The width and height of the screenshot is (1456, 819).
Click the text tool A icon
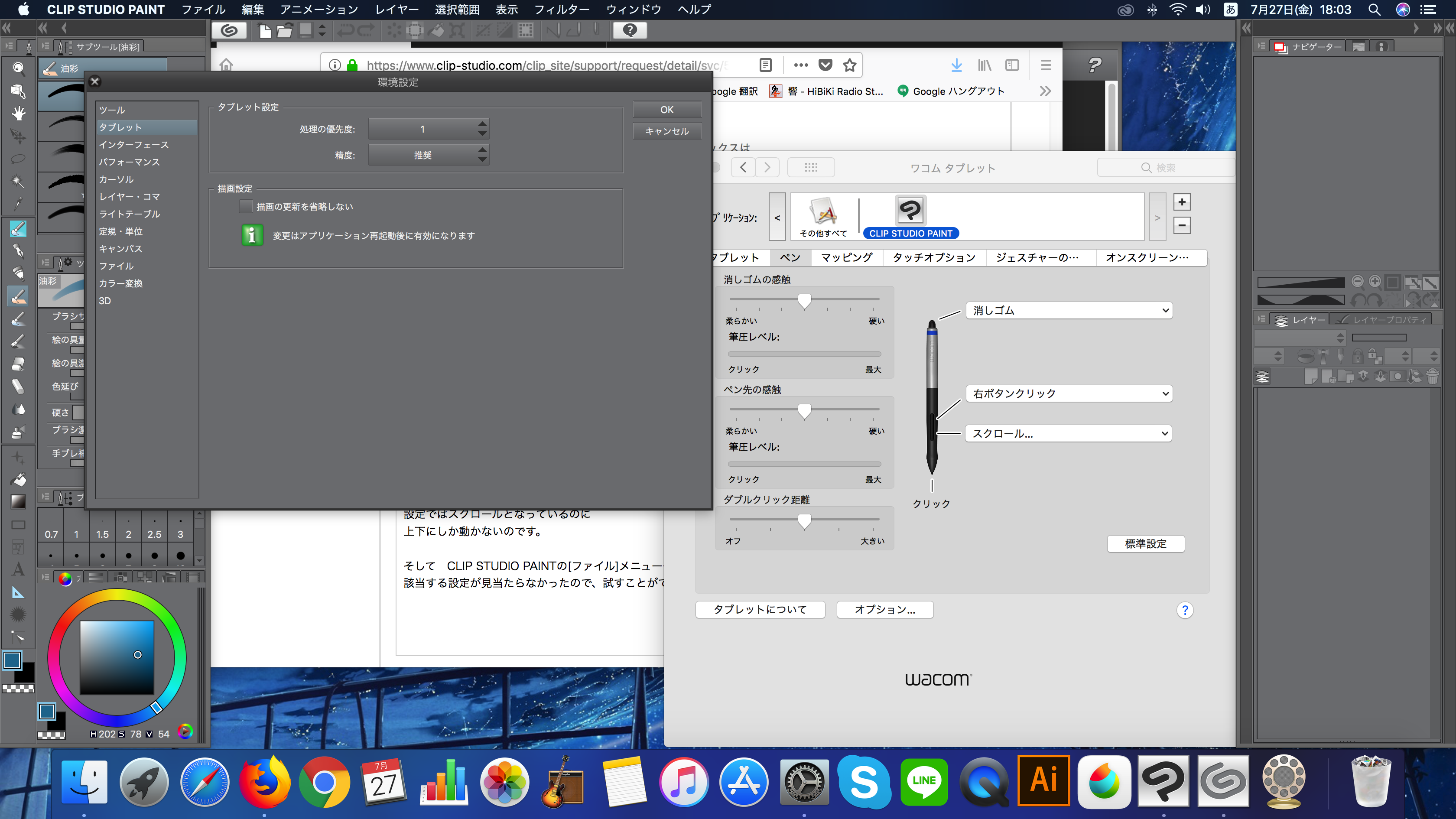point(18,569)
